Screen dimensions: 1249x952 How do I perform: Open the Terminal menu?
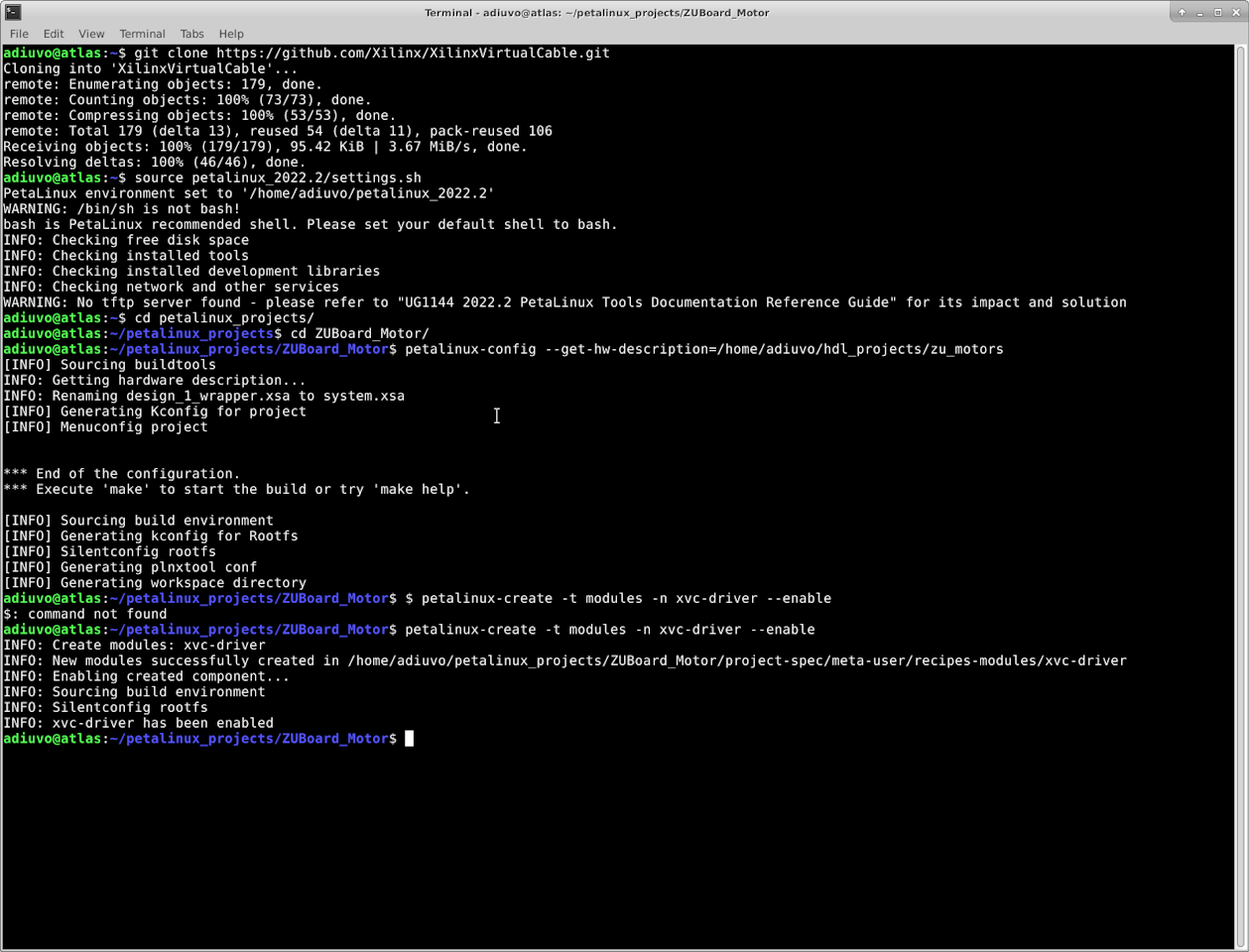click(142, 34)
